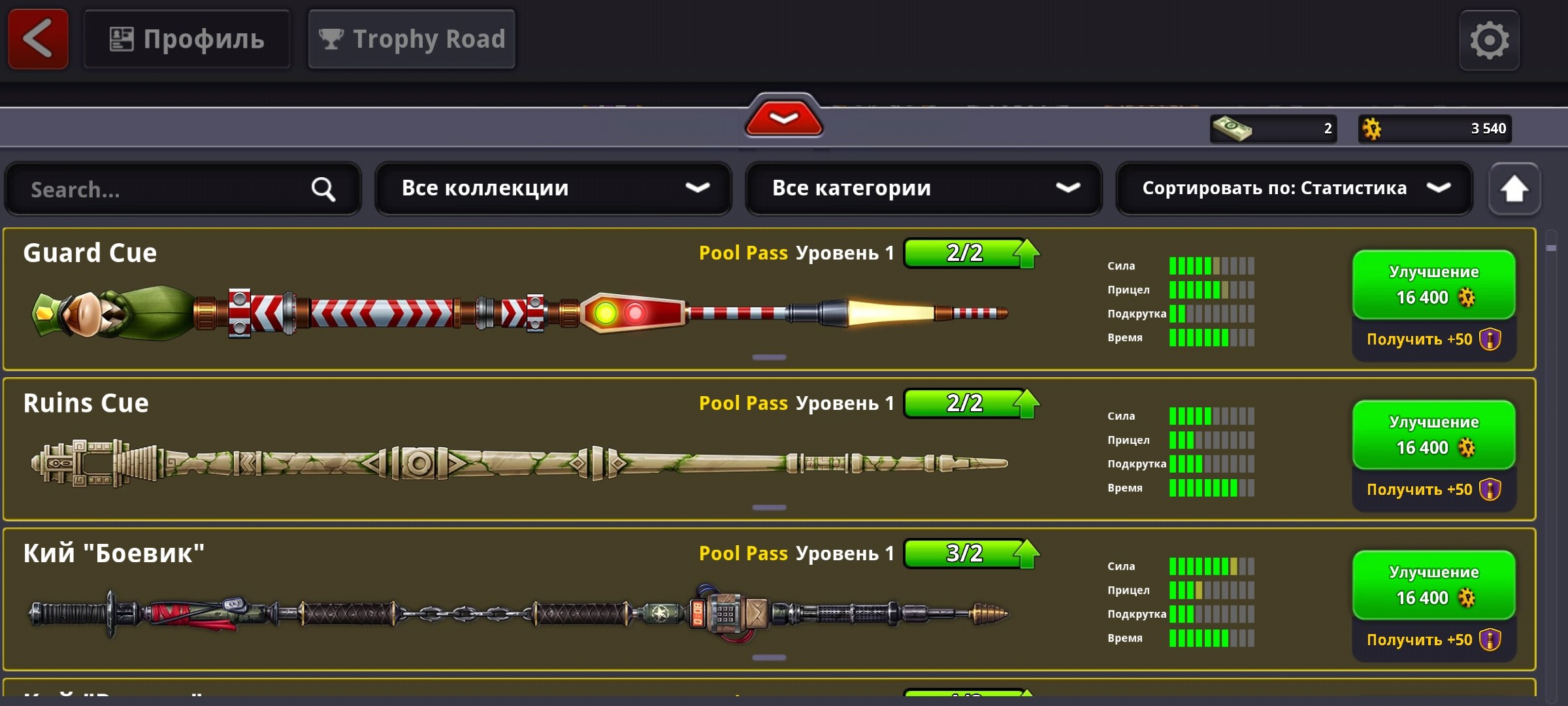Tap the shield badge on Guard Cue reward
This screenshot has height=706, width=1568.
click(1490, 339)
